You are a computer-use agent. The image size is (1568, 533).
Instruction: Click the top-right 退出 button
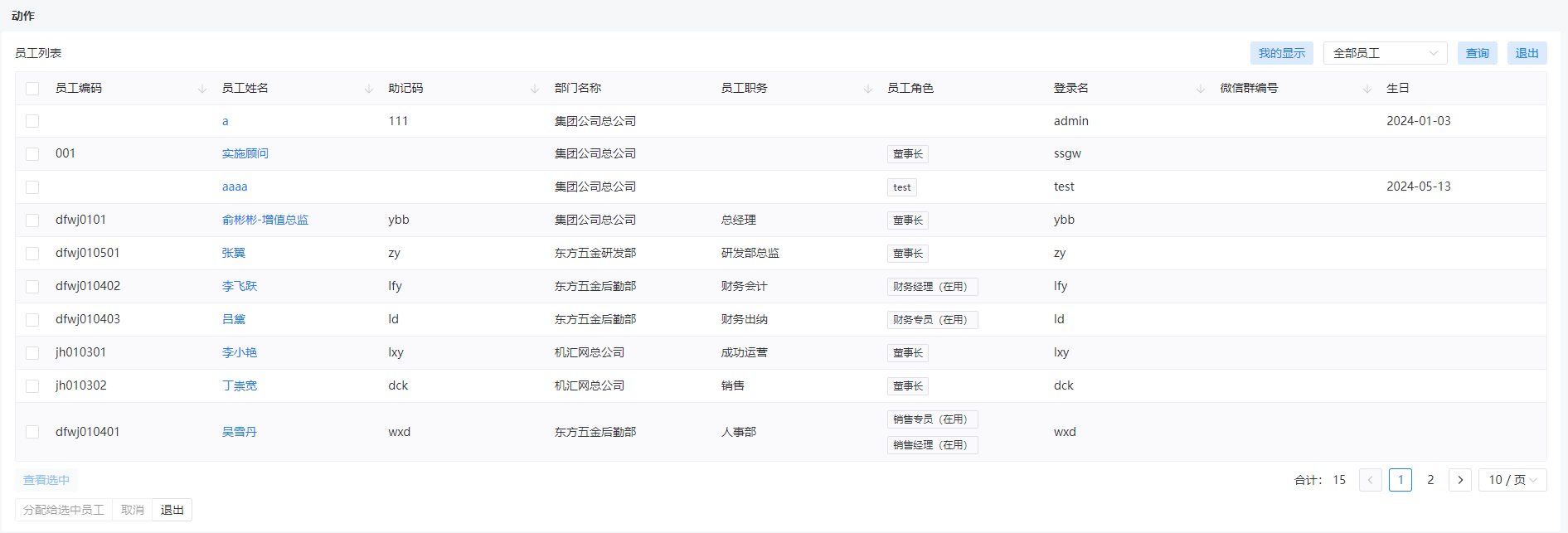(1527, 53)
